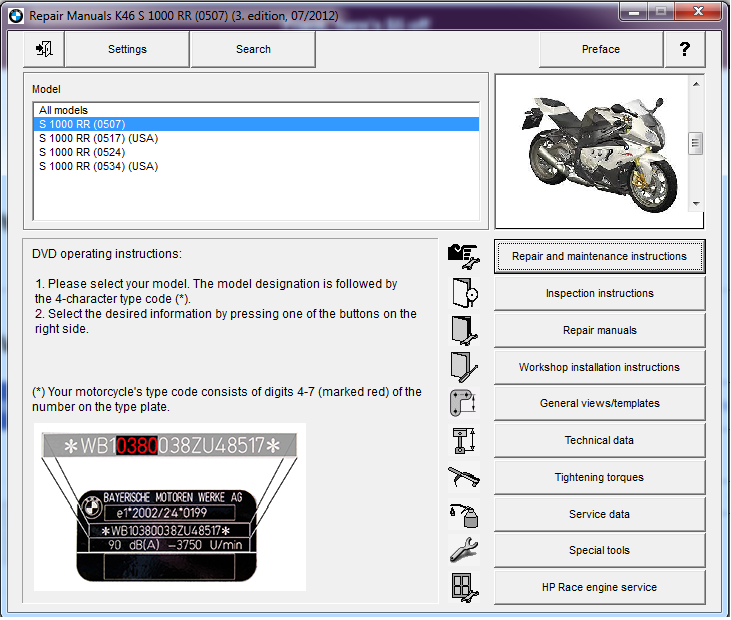This screenshot has width=731, height=620.
Task: Open Inspection instructions
Action: click(x=600, y=293)
